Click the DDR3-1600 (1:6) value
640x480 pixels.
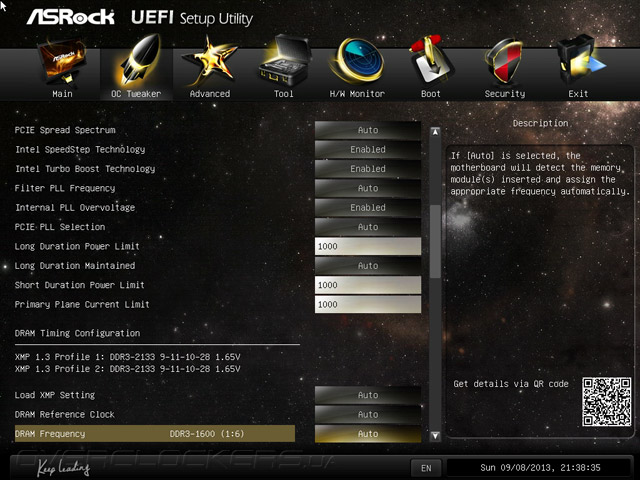[207, 434]
